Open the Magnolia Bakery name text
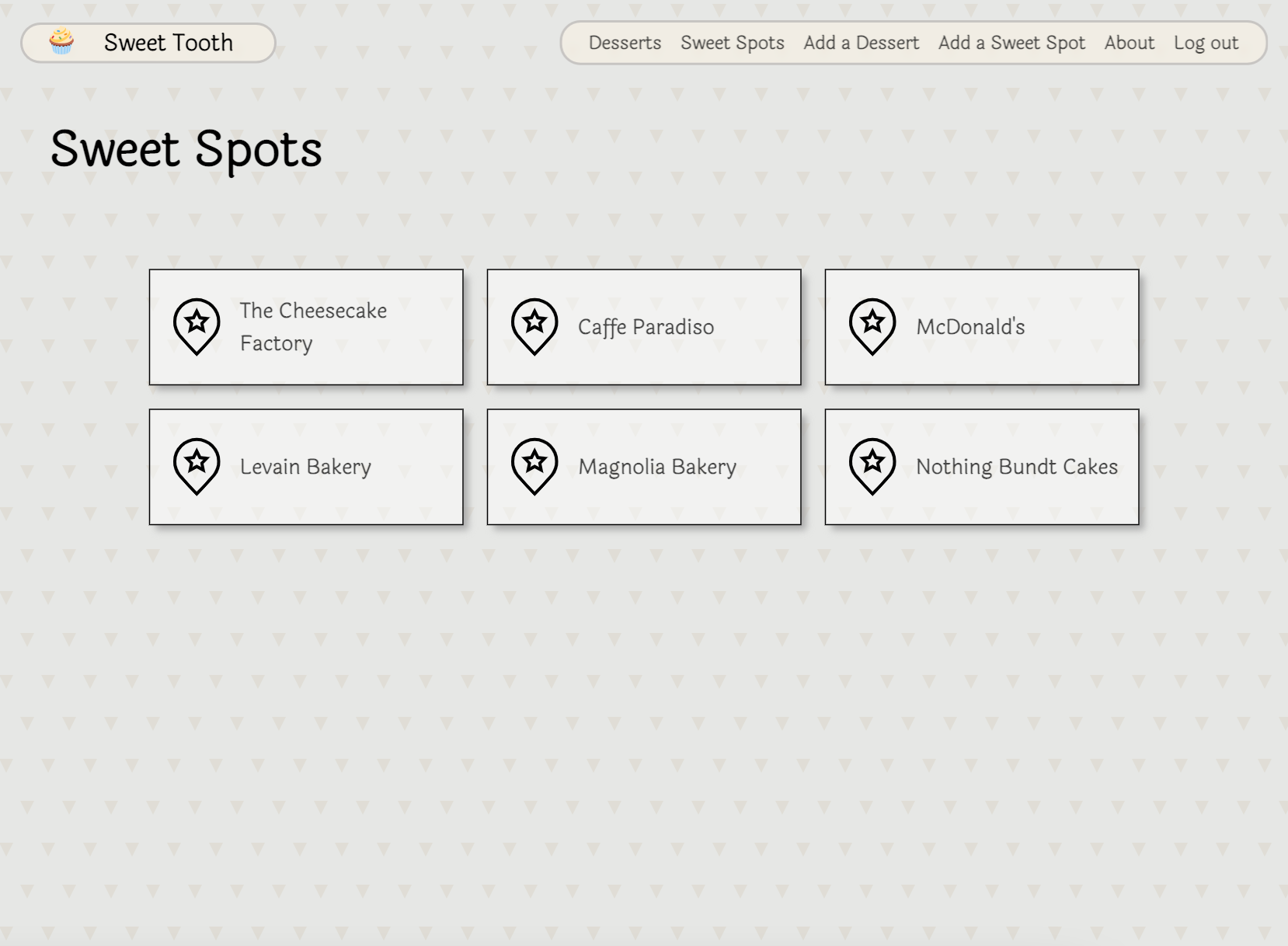The width and height of the screenshot is (1288, 946). (x=657, y=467)
